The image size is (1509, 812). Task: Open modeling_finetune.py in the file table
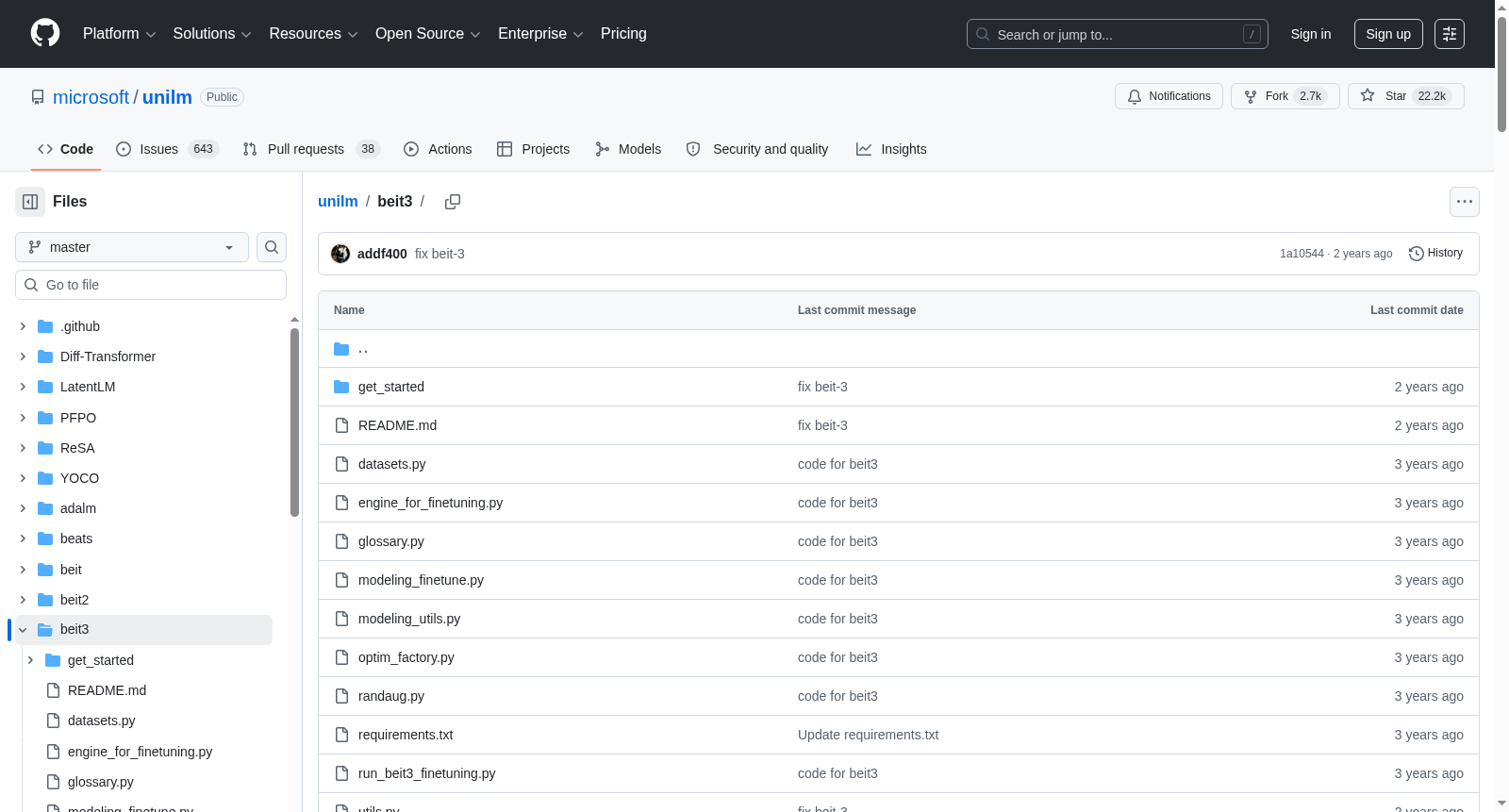(x=421, y=580)
